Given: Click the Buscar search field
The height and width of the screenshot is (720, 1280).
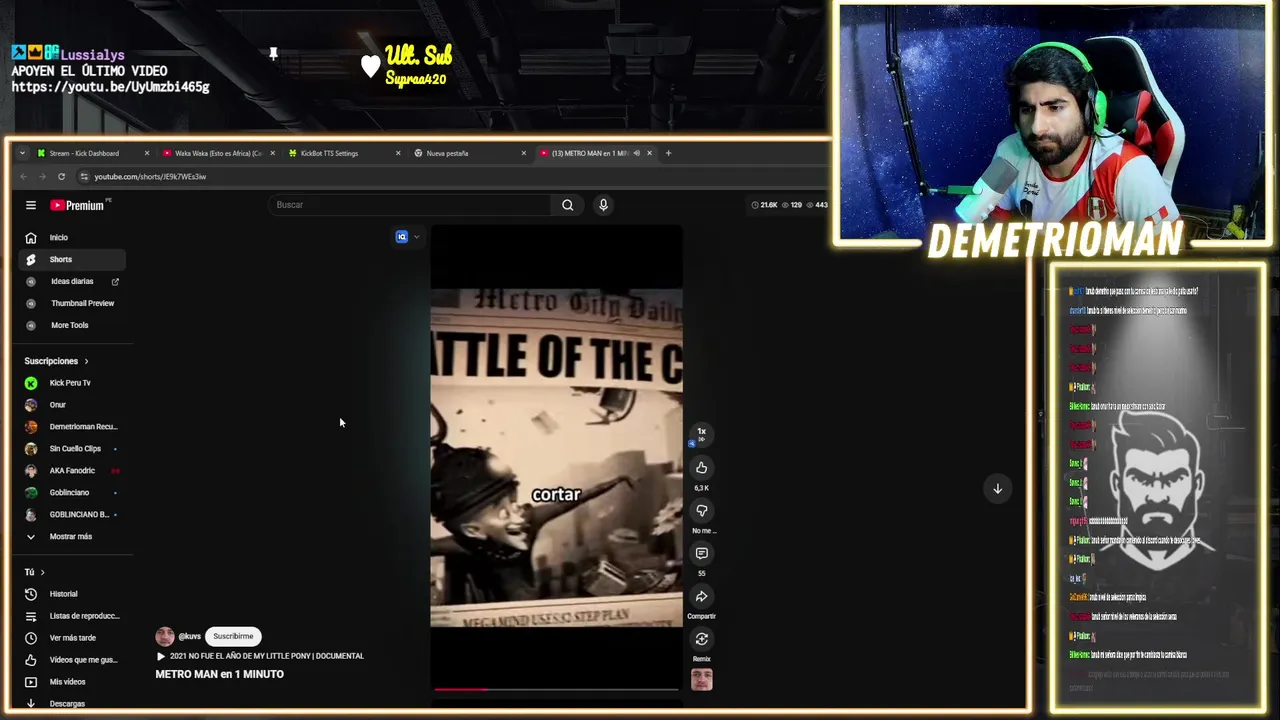Looking at the screenshot, I should coord(410,205).
